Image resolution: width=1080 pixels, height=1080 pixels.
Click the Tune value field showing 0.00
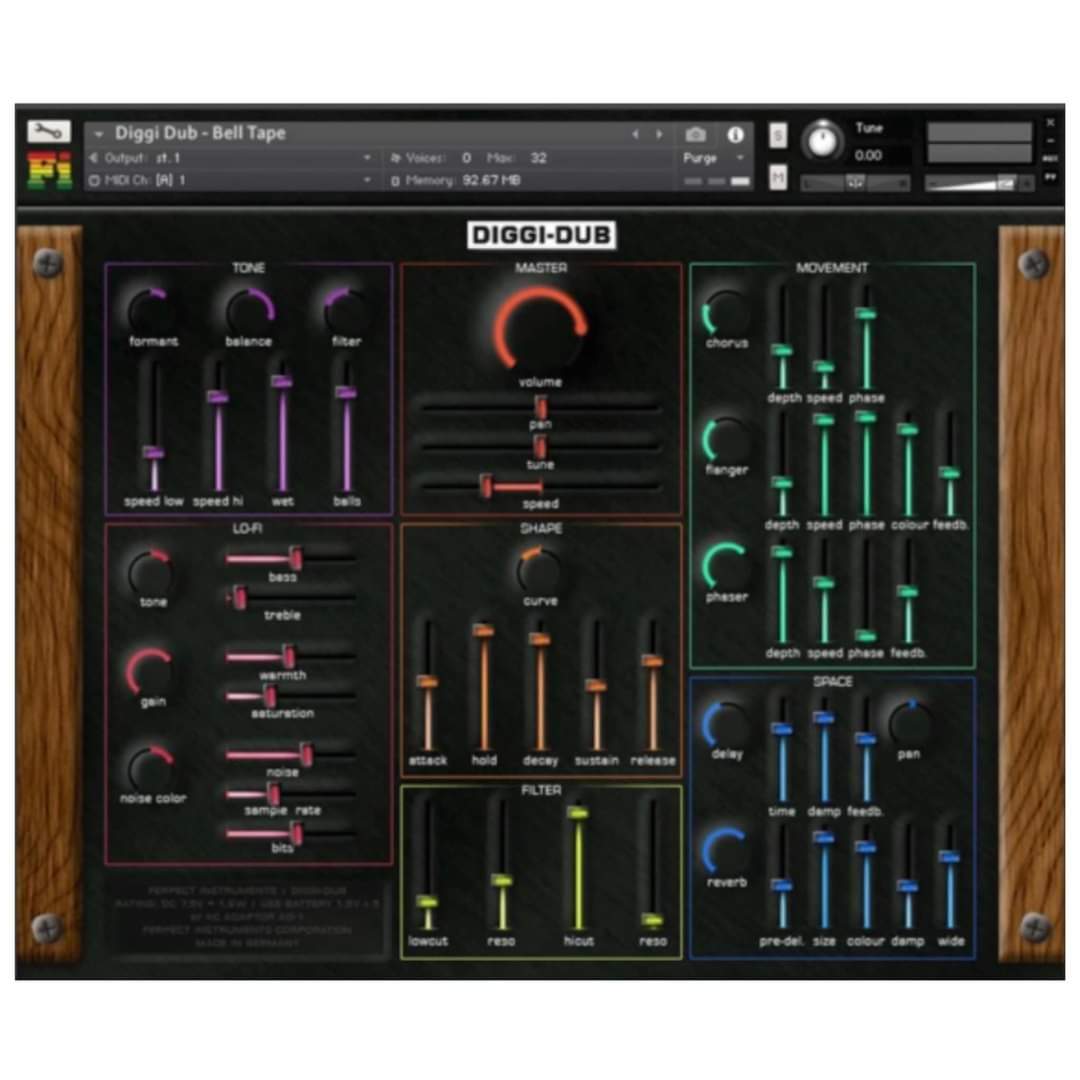[x=869, y=156]
